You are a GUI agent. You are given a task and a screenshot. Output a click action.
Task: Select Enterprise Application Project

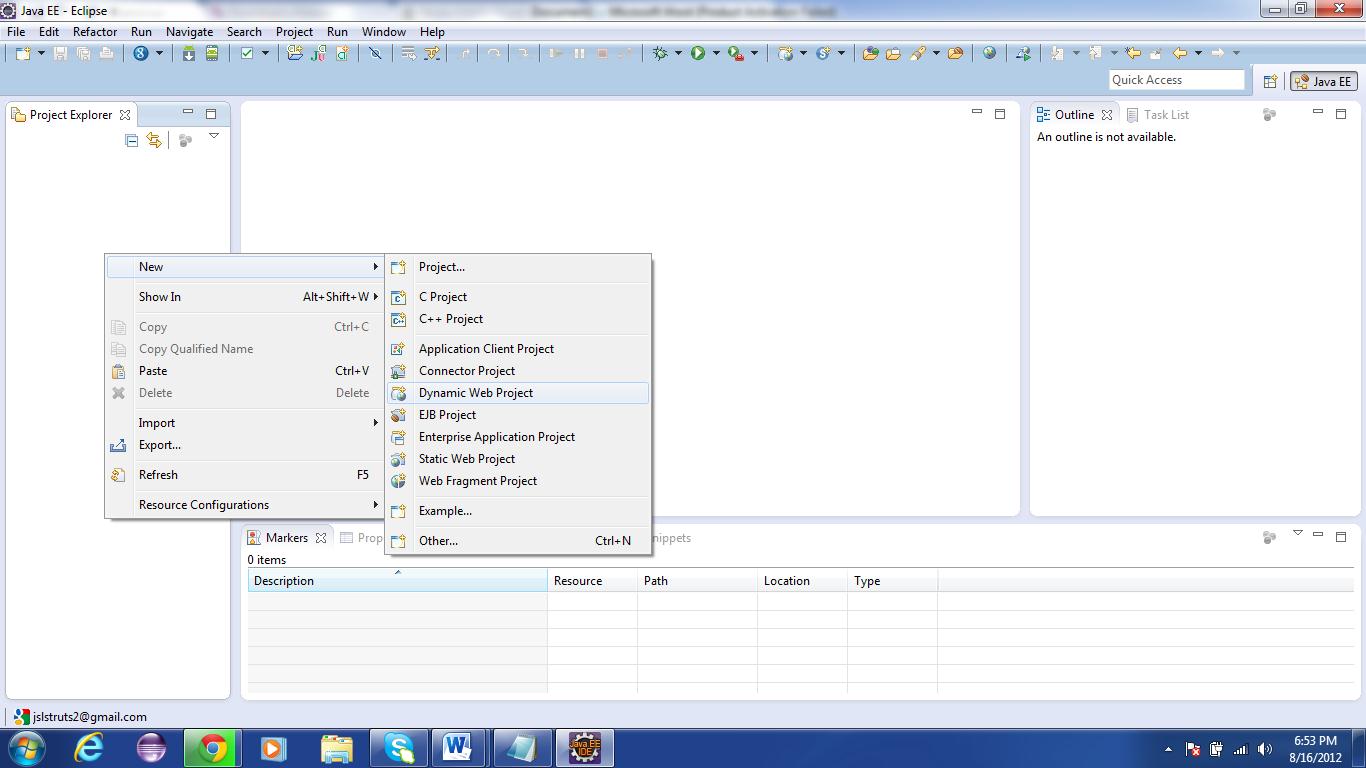pos(518,437)
